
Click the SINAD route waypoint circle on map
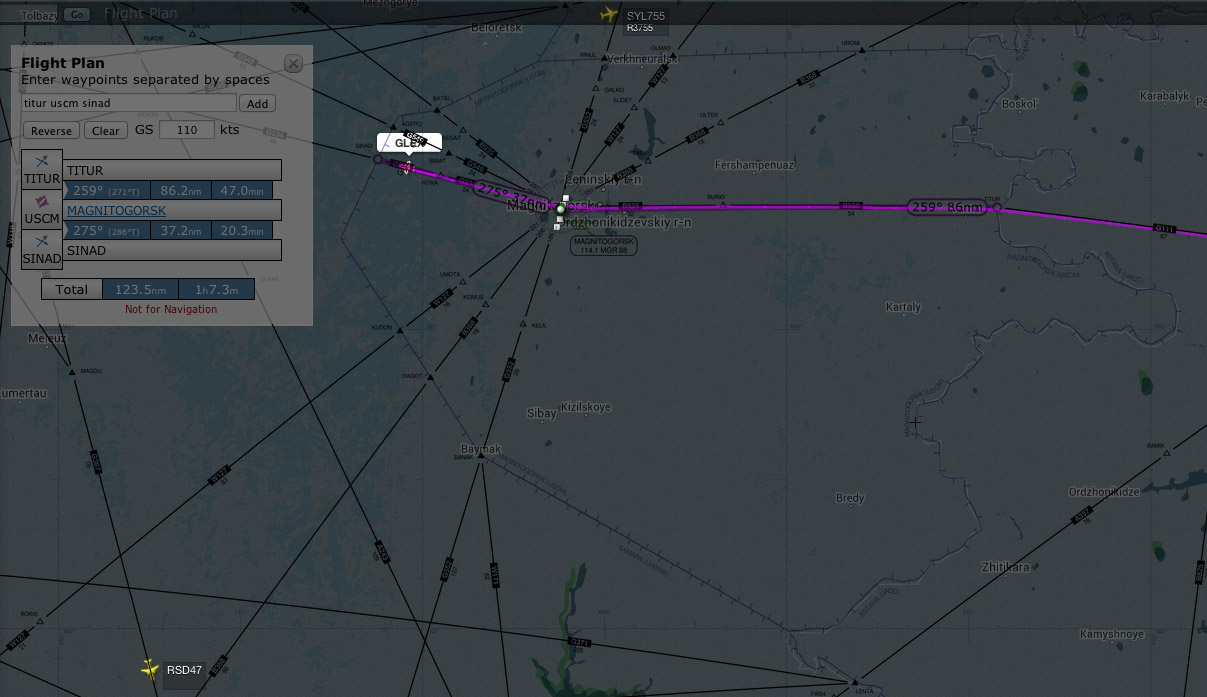(378, 159)
